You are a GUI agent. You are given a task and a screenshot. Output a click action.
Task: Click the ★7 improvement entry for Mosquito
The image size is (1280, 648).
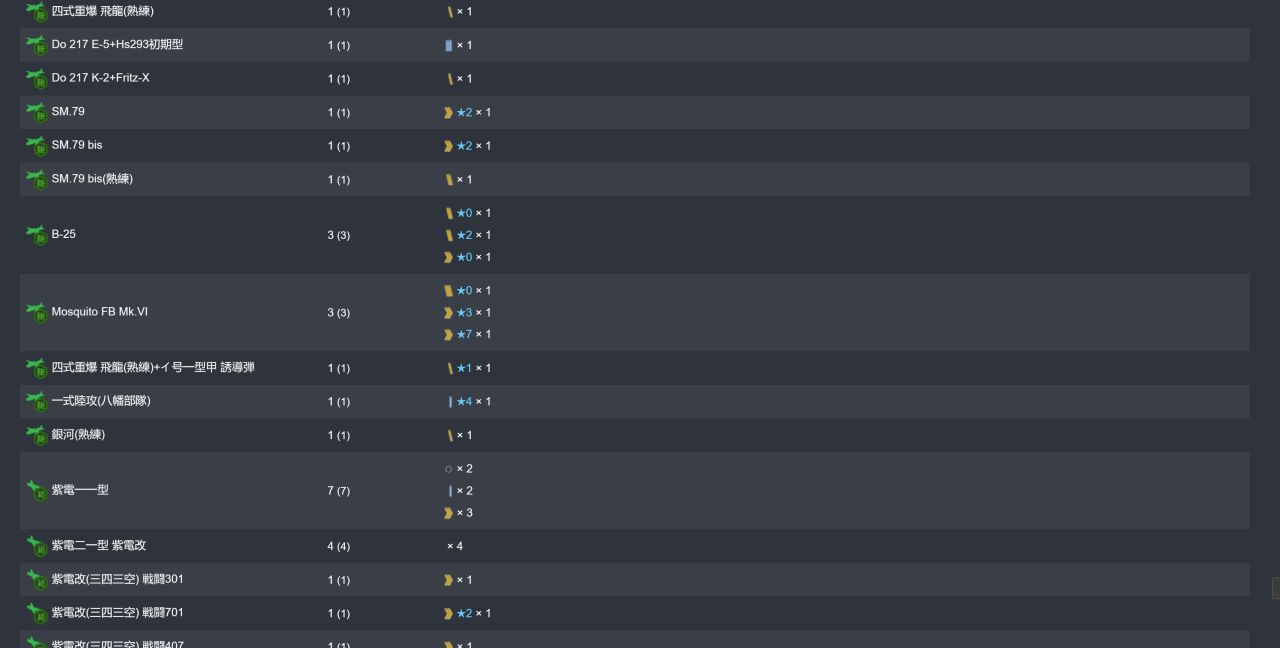[464, 335]
